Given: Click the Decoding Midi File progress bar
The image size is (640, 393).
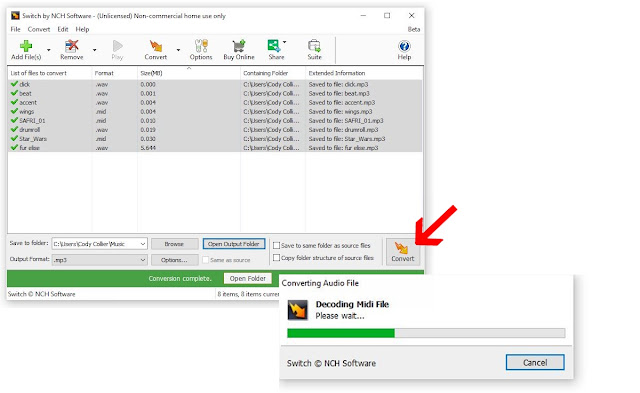Looking at the screenshot, I should click(426, 333).
